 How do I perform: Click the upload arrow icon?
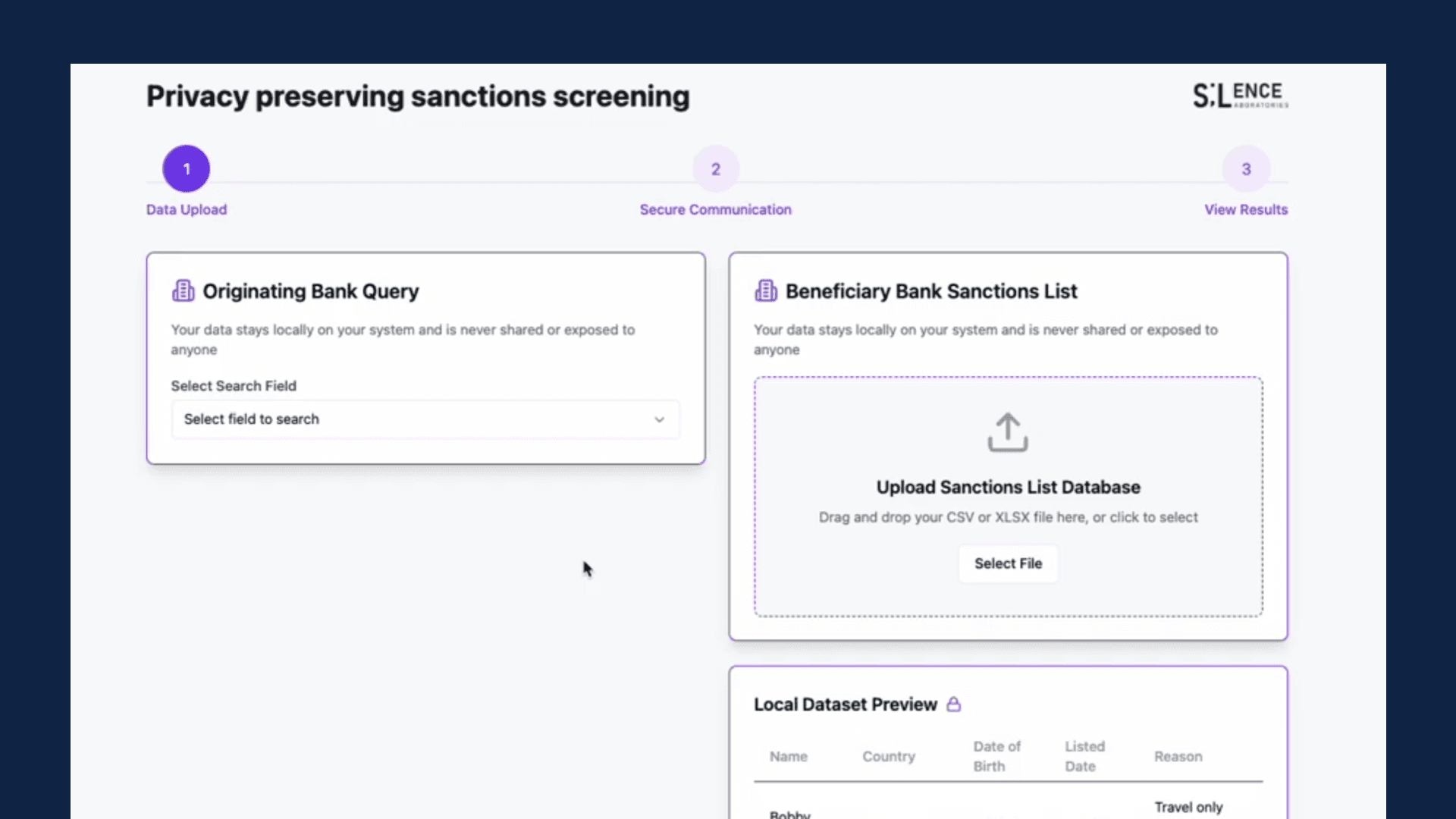click(x=1007, y=432)
